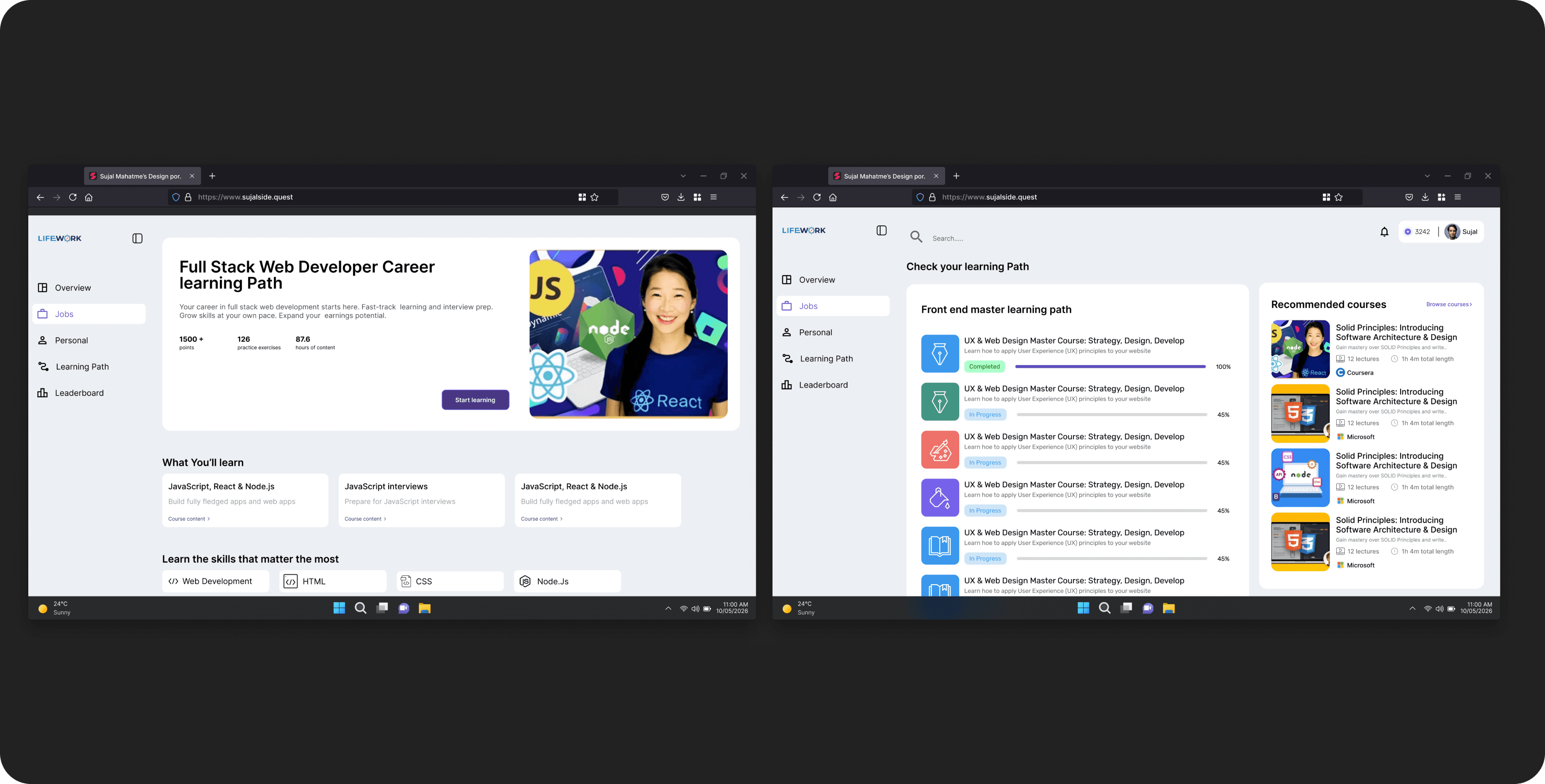Viewport: 1545px width, 784px height.
Task: Toggle sidebar collapse icon in left window
Action: (x=137, y=239)
